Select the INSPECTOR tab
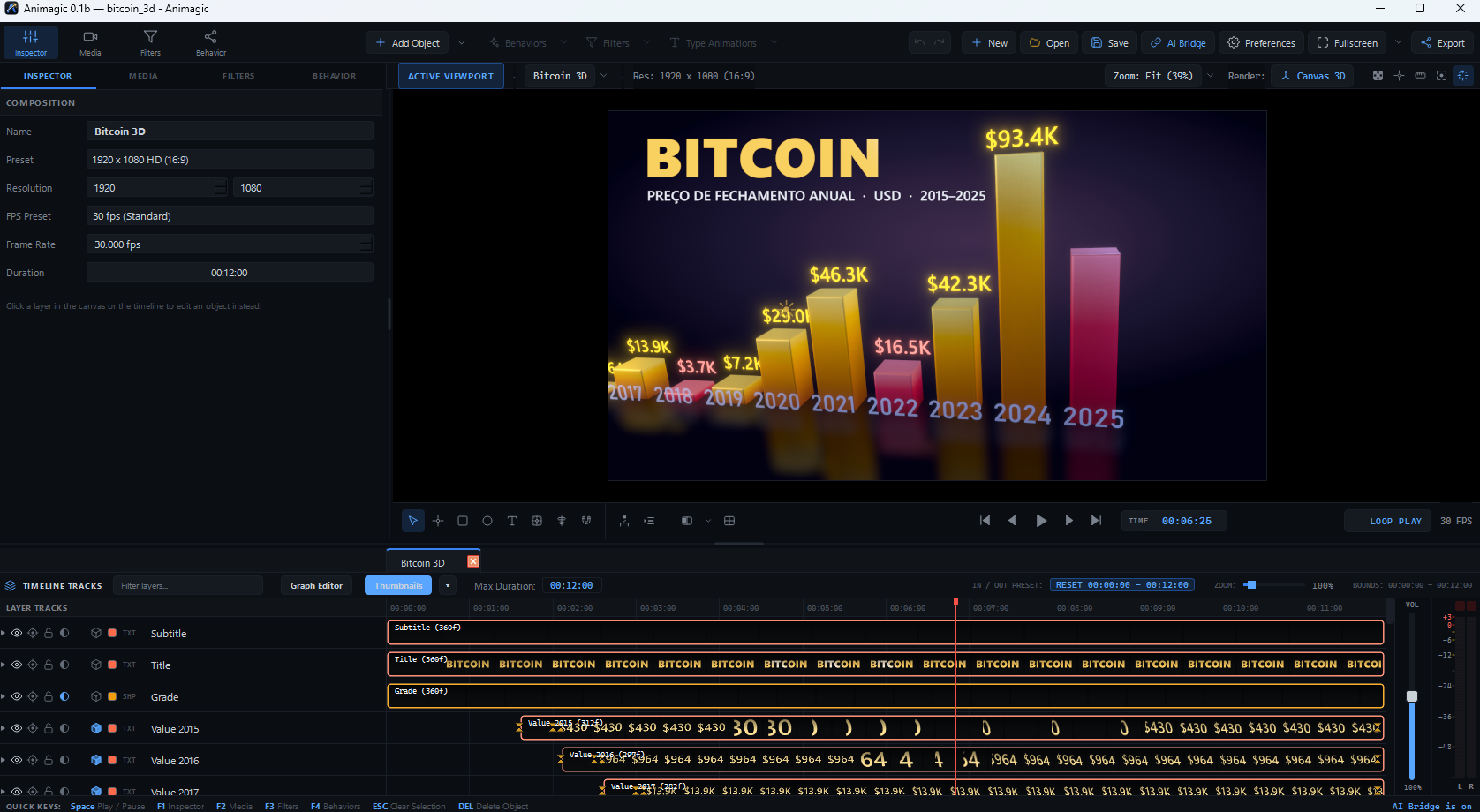1480x812 pixels. 48,76
